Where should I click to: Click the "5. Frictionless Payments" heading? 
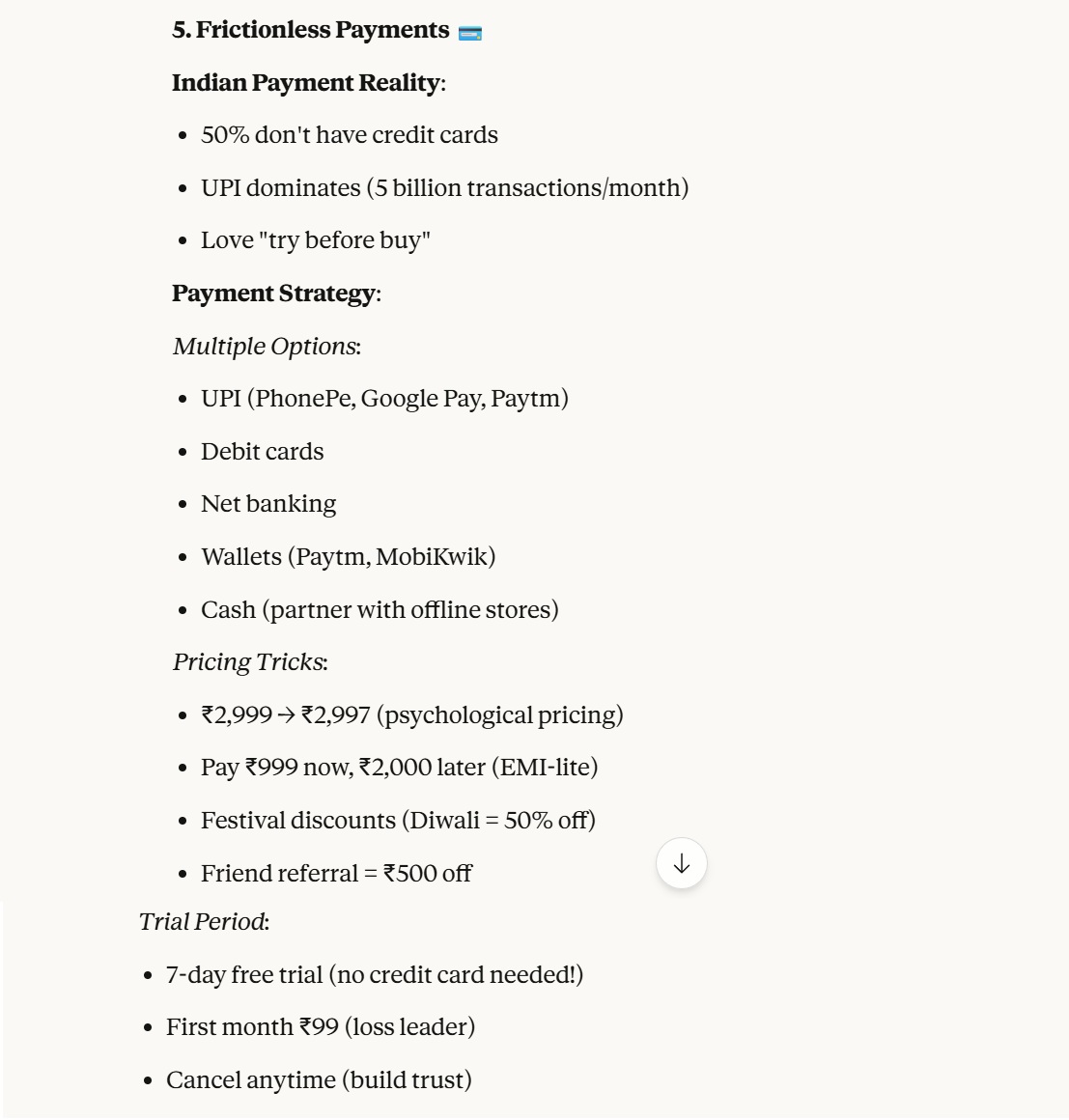tap(310, 31)
